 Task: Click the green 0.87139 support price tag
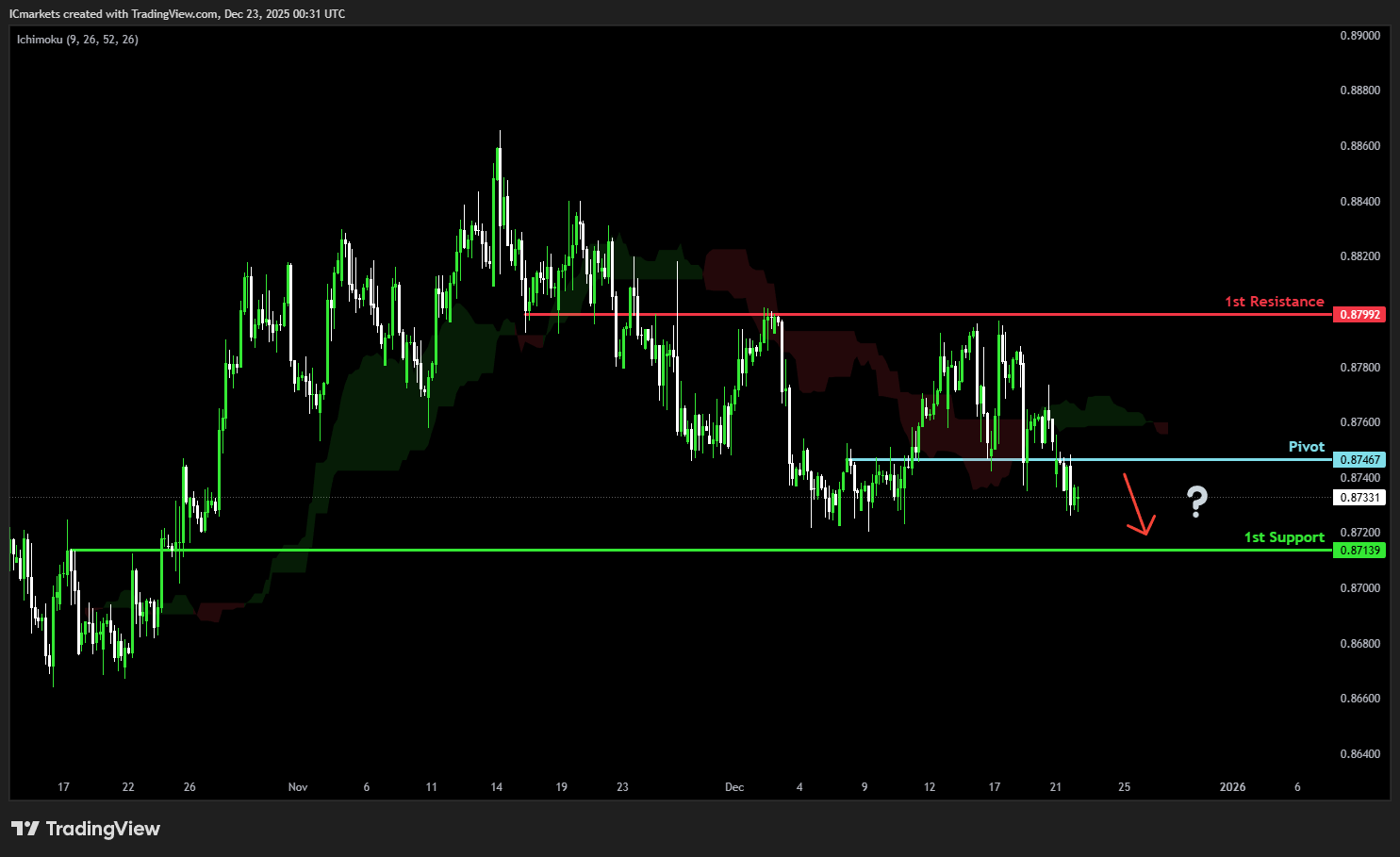coord(1359,551)
